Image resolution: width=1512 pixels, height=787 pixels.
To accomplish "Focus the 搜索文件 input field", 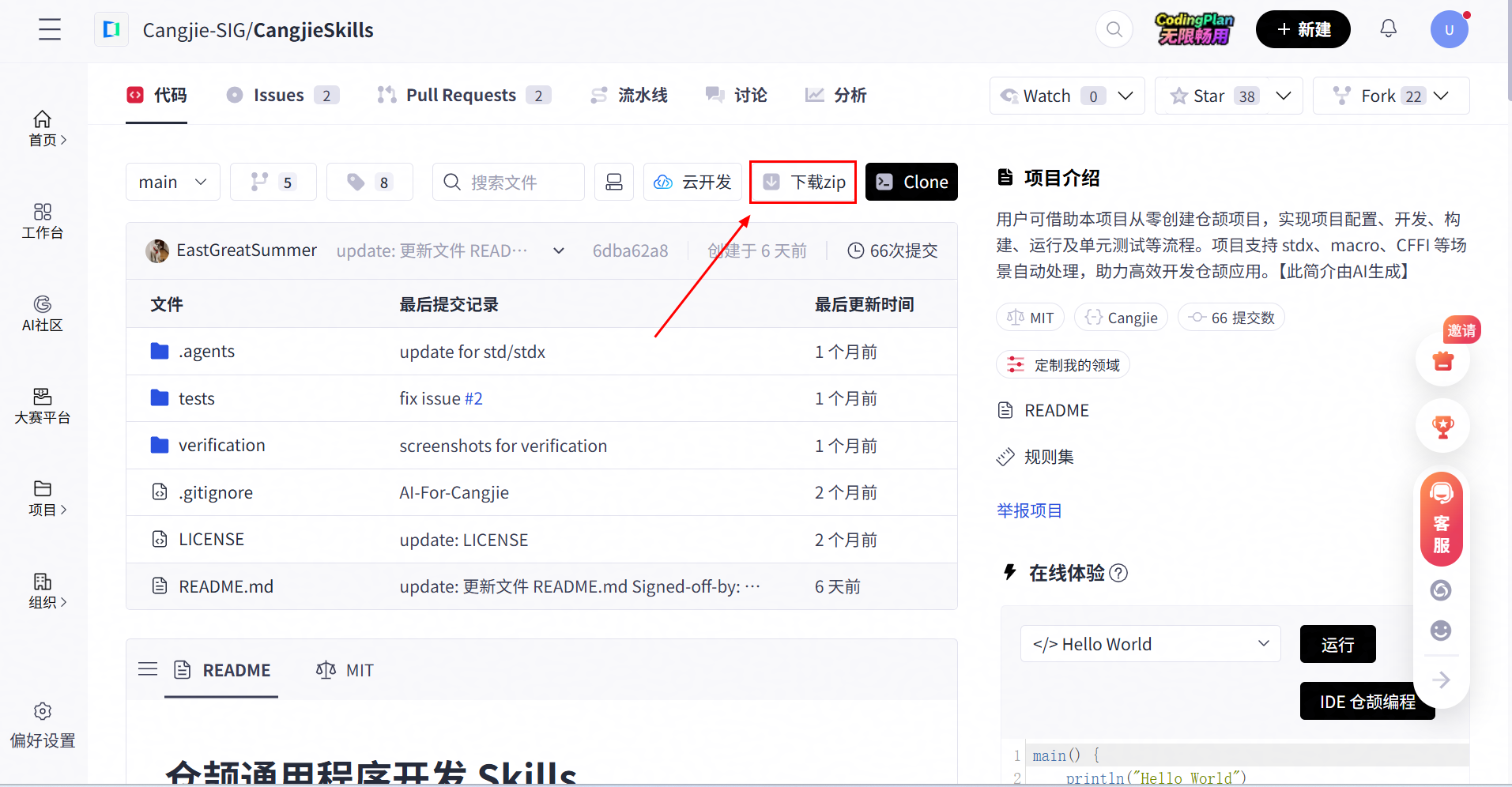I will pos(508,182).
